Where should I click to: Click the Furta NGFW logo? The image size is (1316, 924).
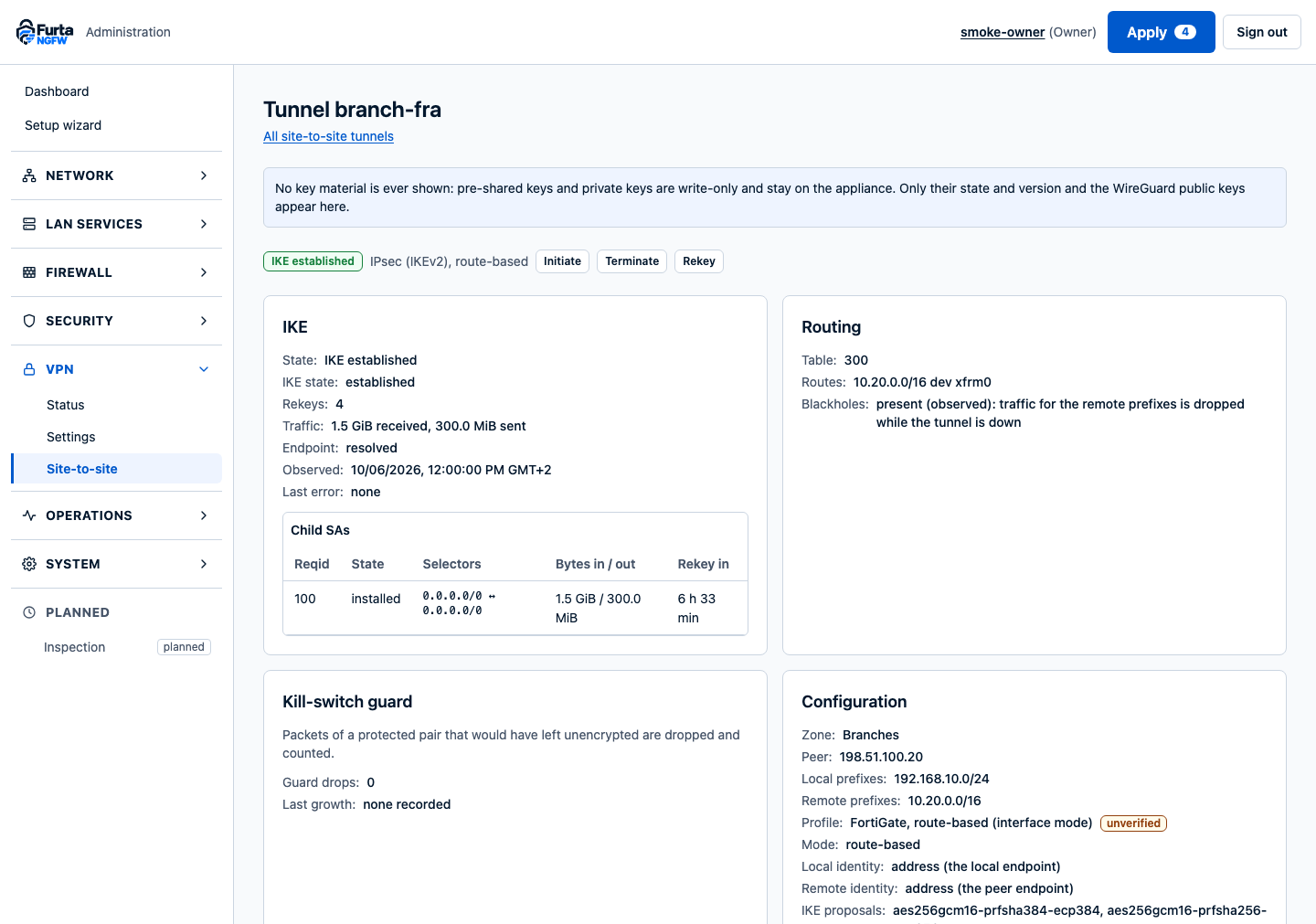(45, 32)
